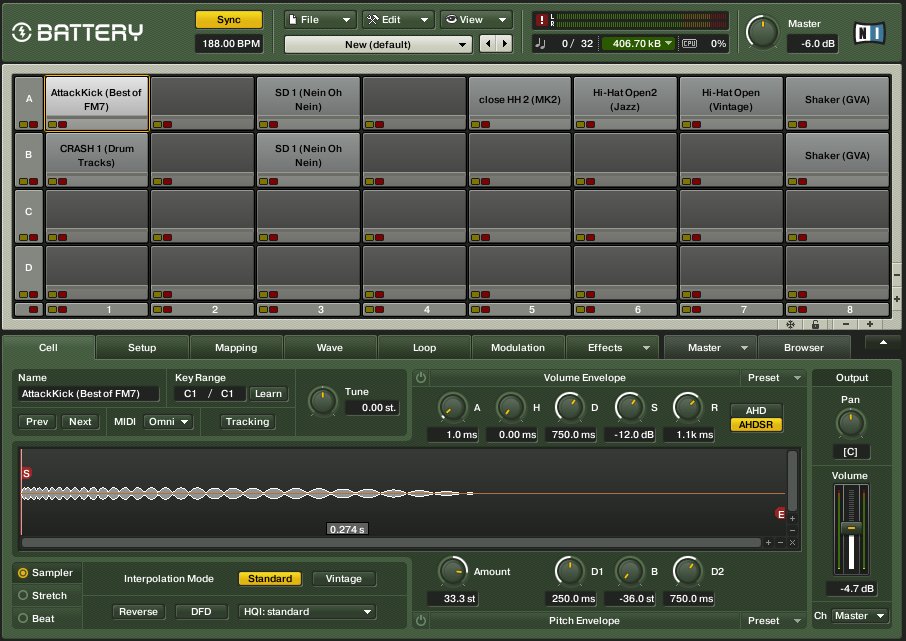Screen dimensions: 906x641
Task: Switch to the Loop tab
Action: (424, 348)
